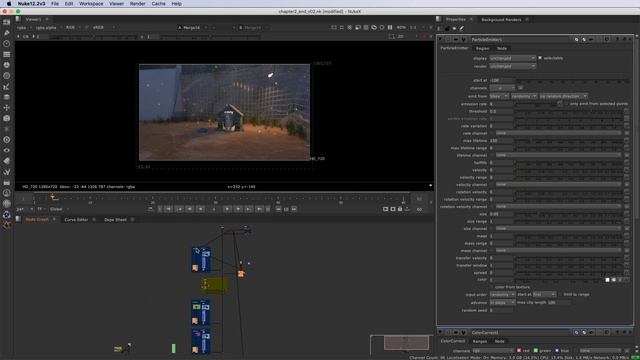This screenshot has width=640, height=360.
Task: Toggle limit to range checkbox
Action: coord(560,294)
